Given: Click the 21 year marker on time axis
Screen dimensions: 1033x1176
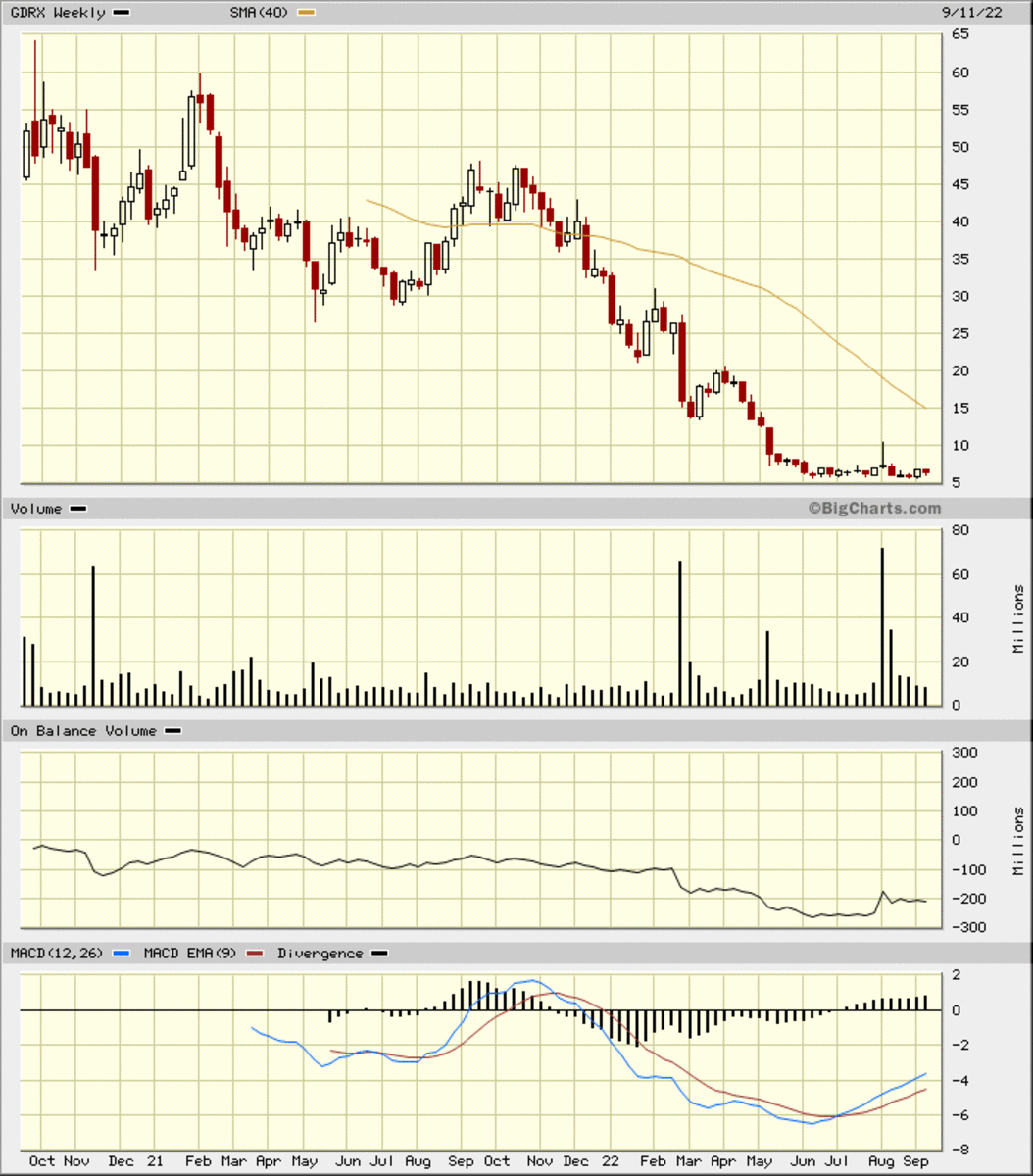Looking at the screenshot, I should tap(155, 1160).
